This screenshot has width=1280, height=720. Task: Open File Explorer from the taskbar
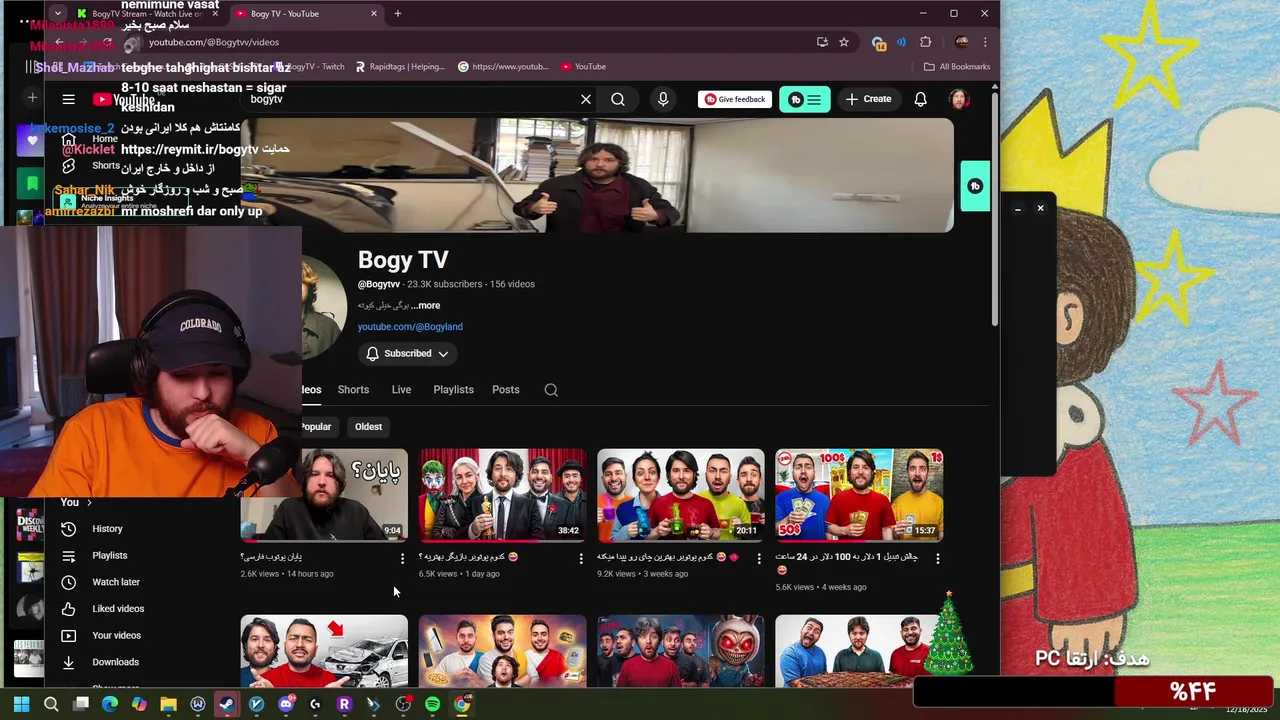tap(168, 704)
